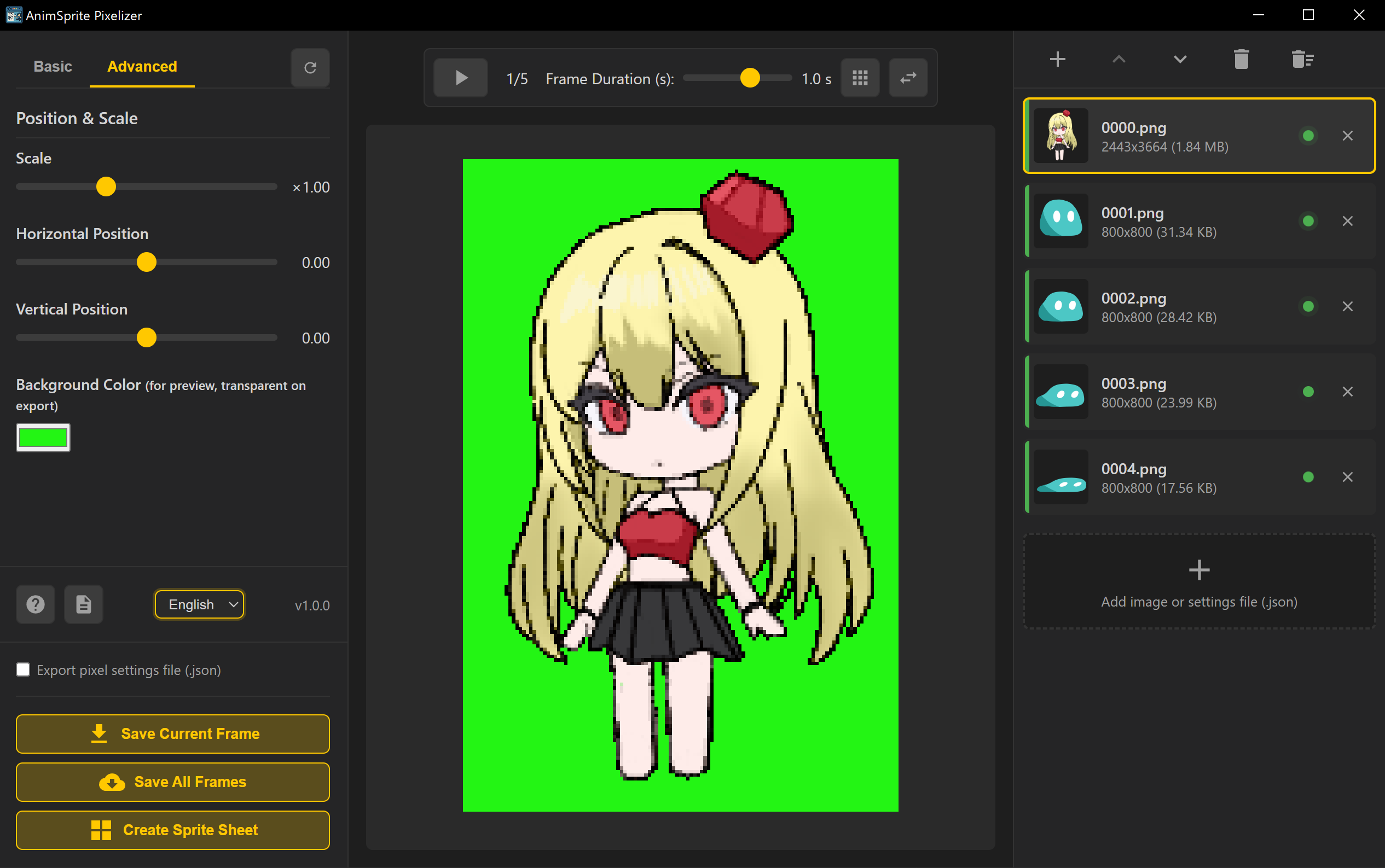The width and height of the screenshot is (1385, 868).
Task: Click the reset settings refresh icon
Action: pyautogui.click(x=310, y=68)
